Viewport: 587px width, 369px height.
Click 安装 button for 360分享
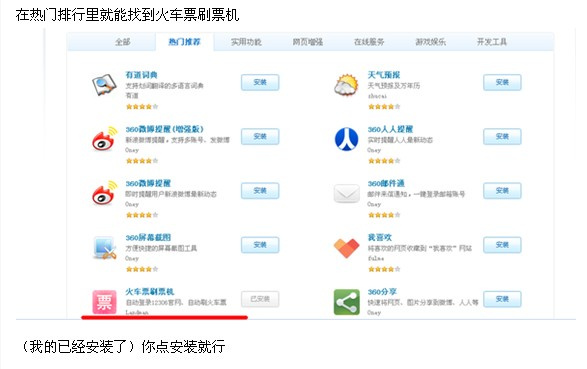pos(502,299)
